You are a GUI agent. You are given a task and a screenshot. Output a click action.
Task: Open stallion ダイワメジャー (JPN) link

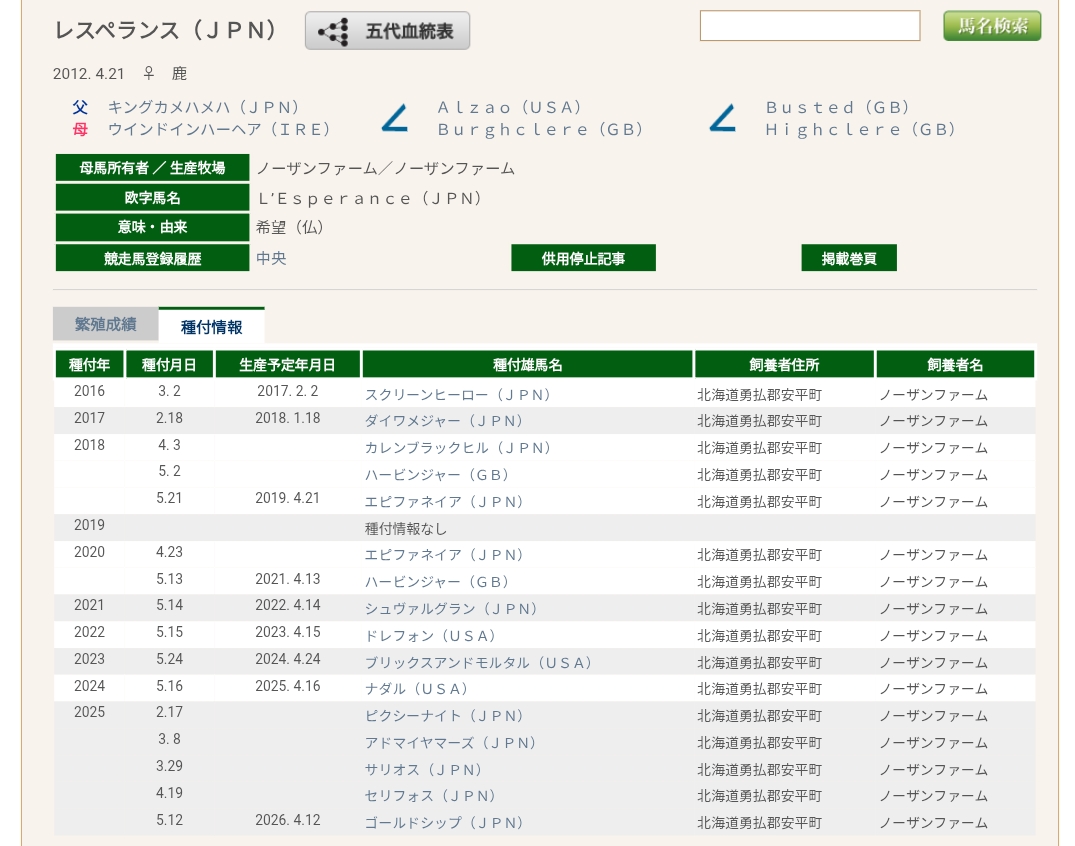point(443,421)
